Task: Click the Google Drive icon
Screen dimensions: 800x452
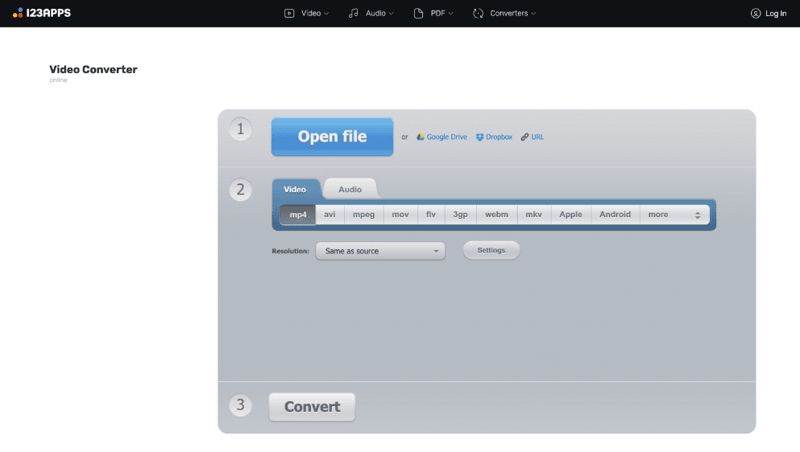Action: (x=420, y=137)
